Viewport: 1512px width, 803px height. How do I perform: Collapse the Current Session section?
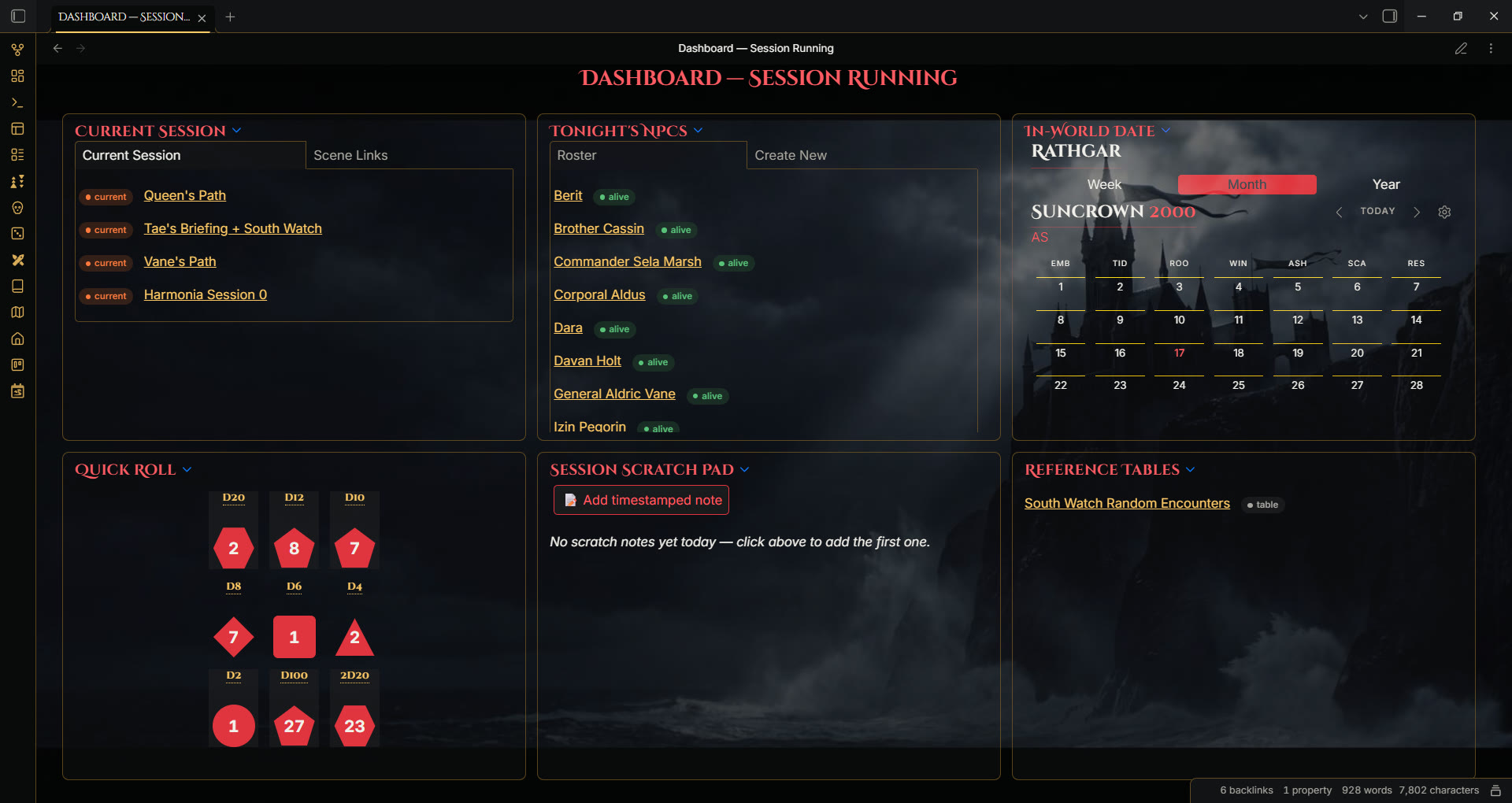[x=237, y=131]
